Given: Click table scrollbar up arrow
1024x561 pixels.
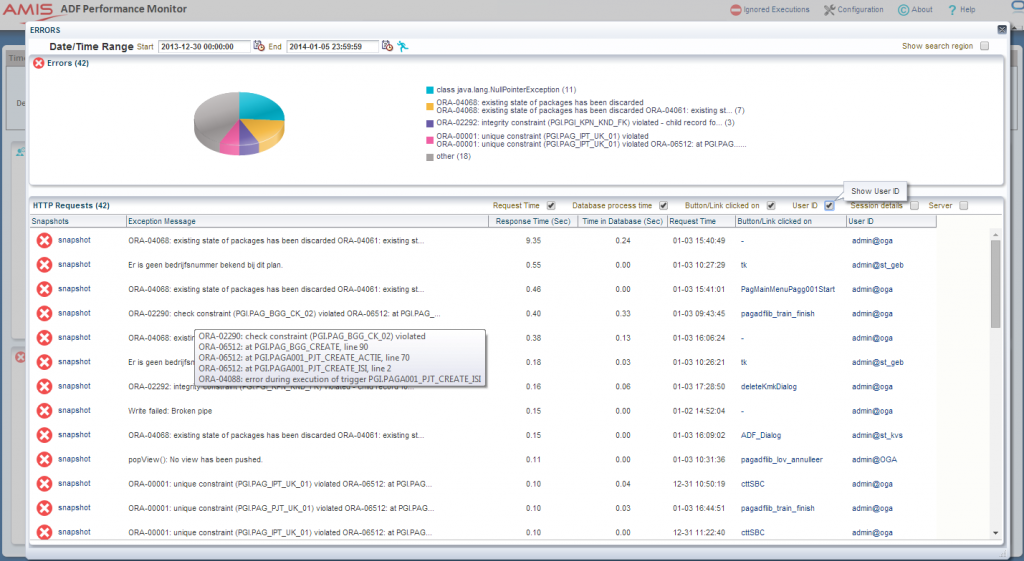Looking at the screenshot, I should [x=995, y=234].
